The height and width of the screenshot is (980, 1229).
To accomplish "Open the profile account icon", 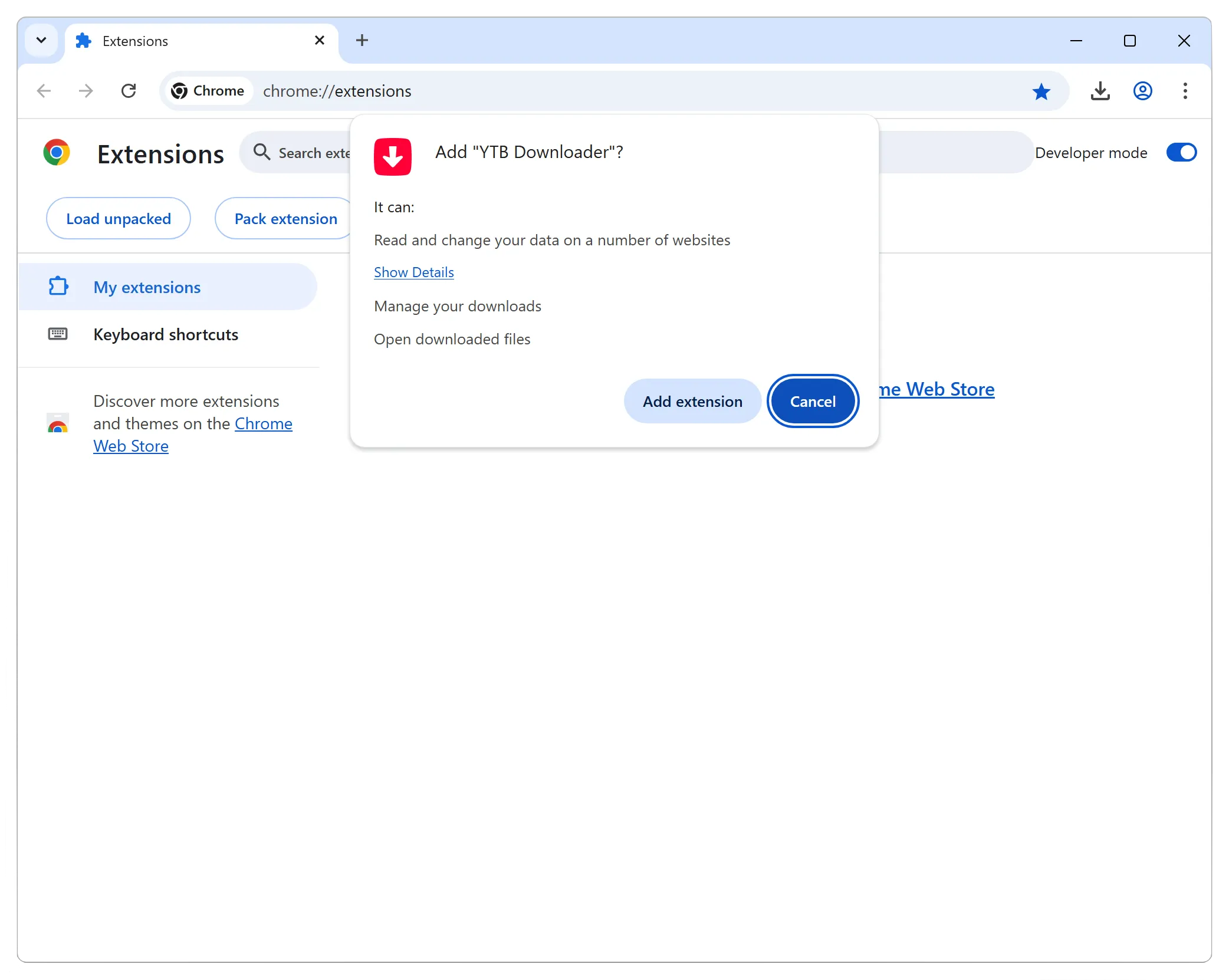I will pos(1143,91).
